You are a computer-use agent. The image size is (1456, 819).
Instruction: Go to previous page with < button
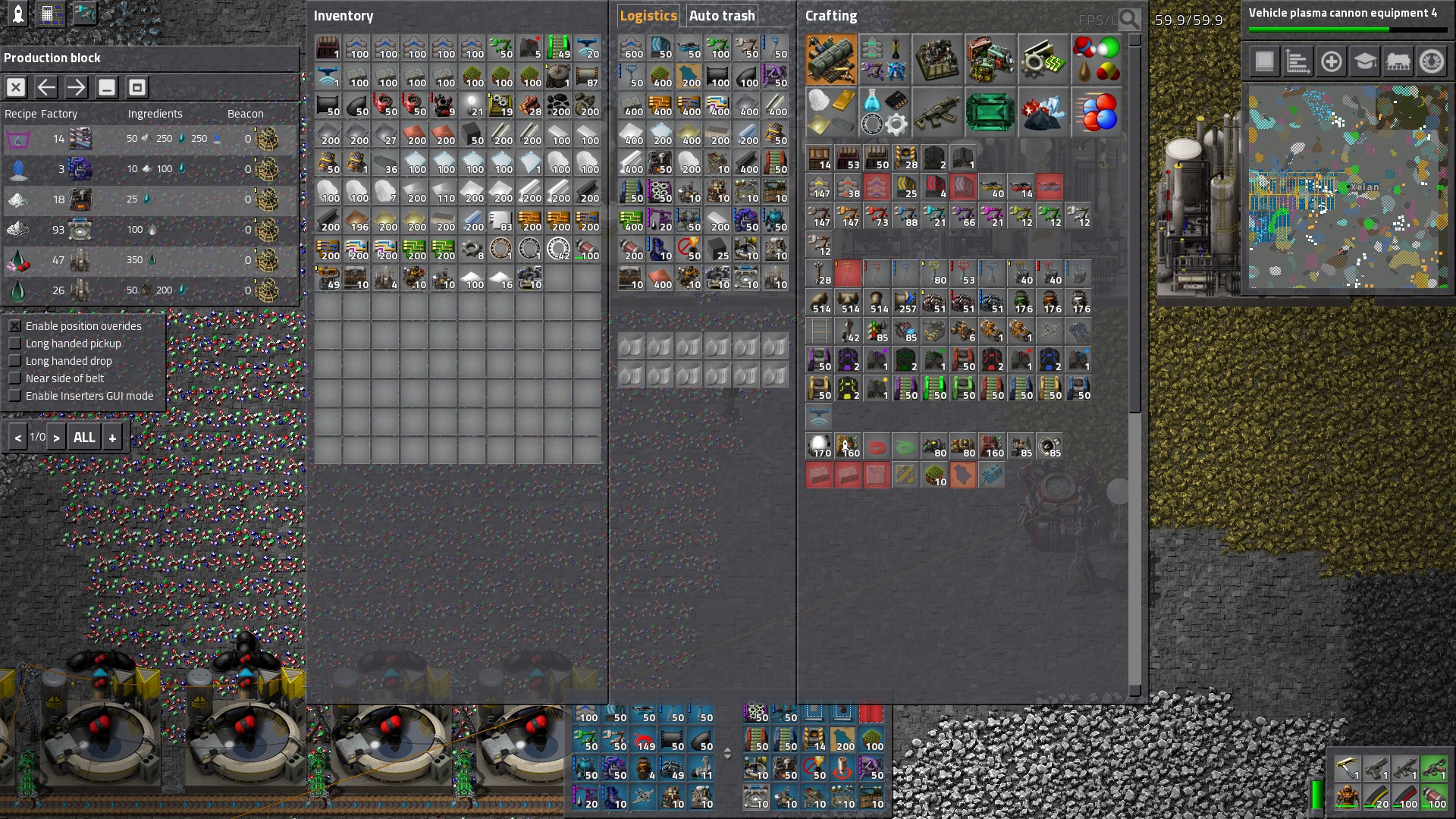click(x=17, y=438)
